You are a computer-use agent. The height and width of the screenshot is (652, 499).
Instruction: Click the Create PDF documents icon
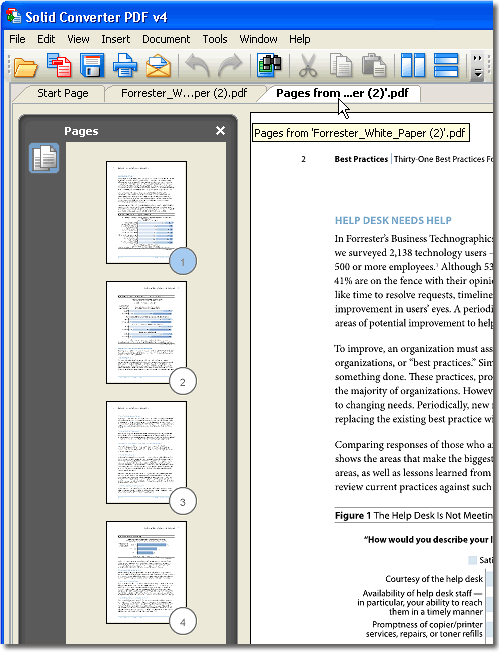(59, 65)
